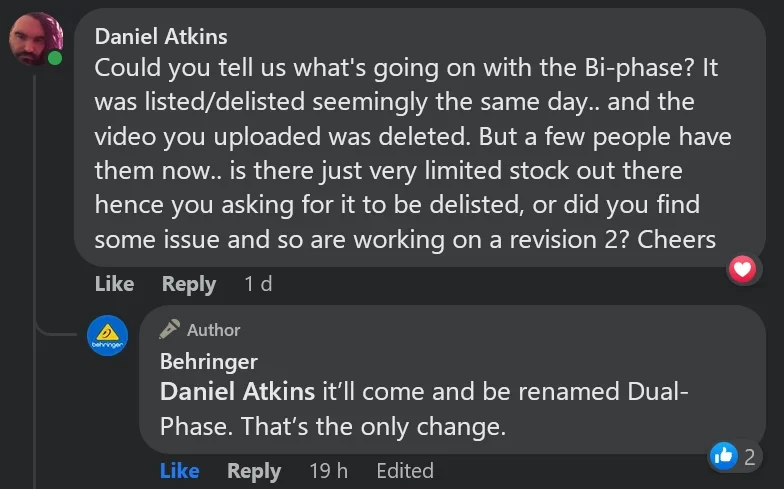Click the green online status dot

54,59
